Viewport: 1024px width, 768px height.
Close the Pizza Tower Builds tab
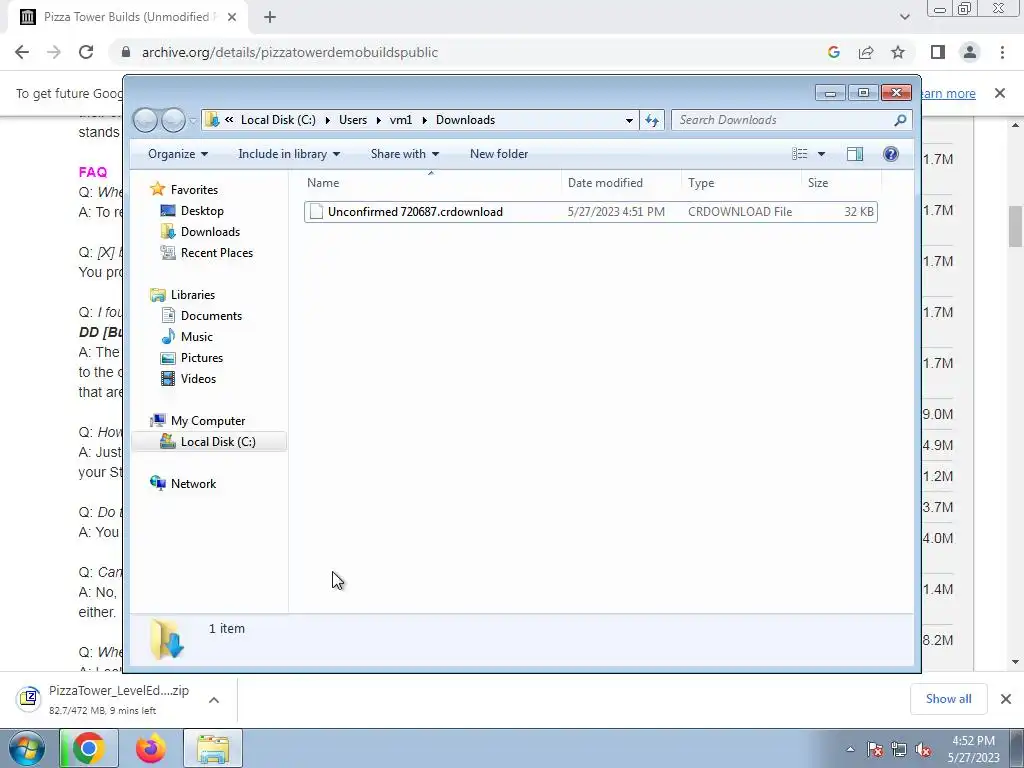pos(232,17)
